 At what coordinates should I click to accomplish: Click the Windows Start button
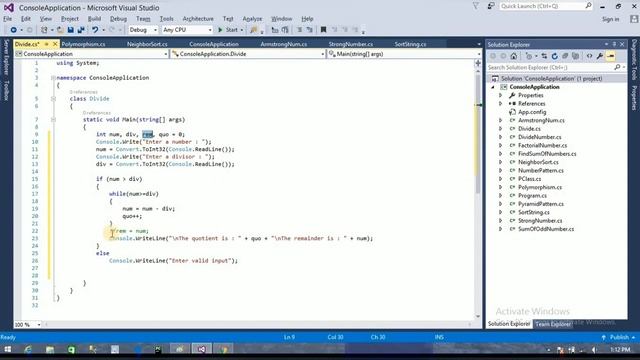tap(7, 349)
